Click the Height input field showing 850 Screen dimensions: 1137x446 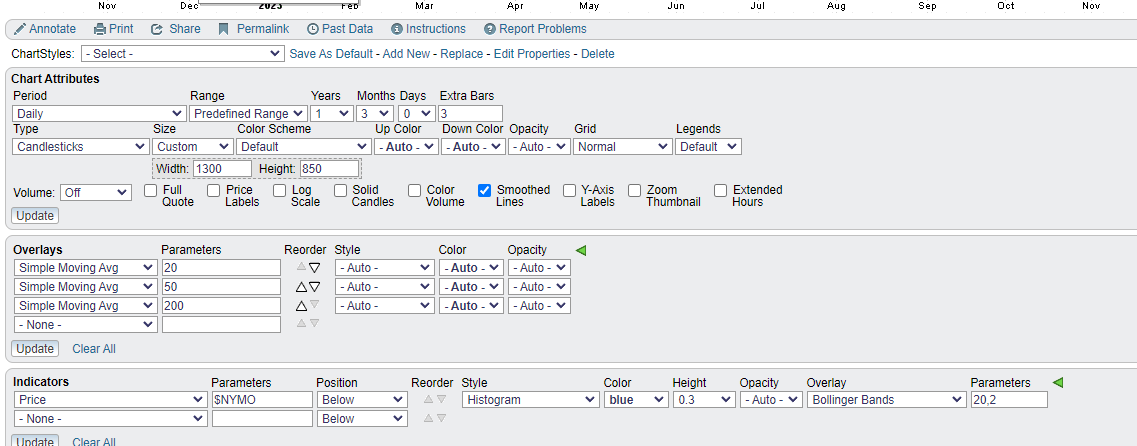pyautogui.click(x=329, y=169)
